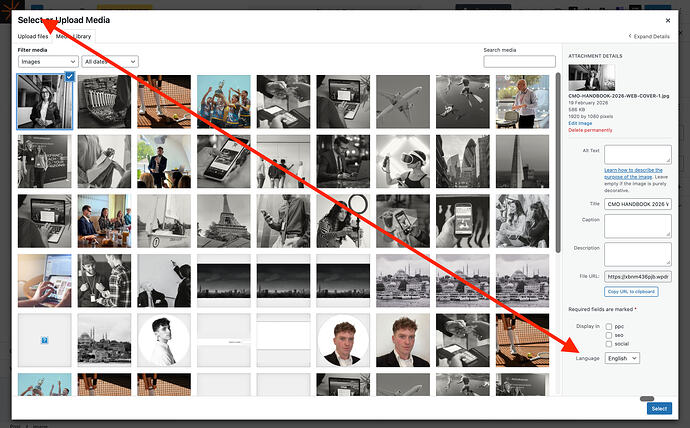Focus the Caption text area
Viewport: 690px width, 428px height.
point(638,226)
